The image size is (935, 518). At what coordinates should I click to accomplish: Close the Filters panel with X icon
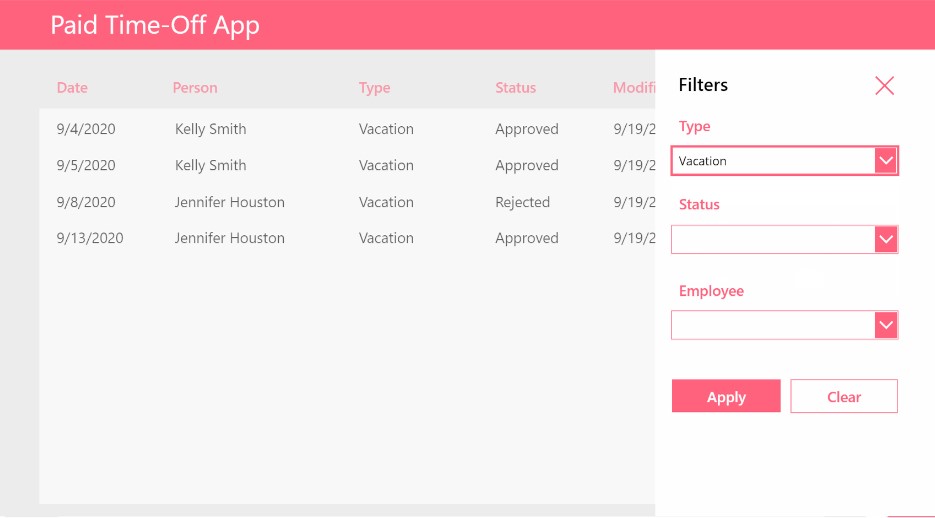(884, 85)
